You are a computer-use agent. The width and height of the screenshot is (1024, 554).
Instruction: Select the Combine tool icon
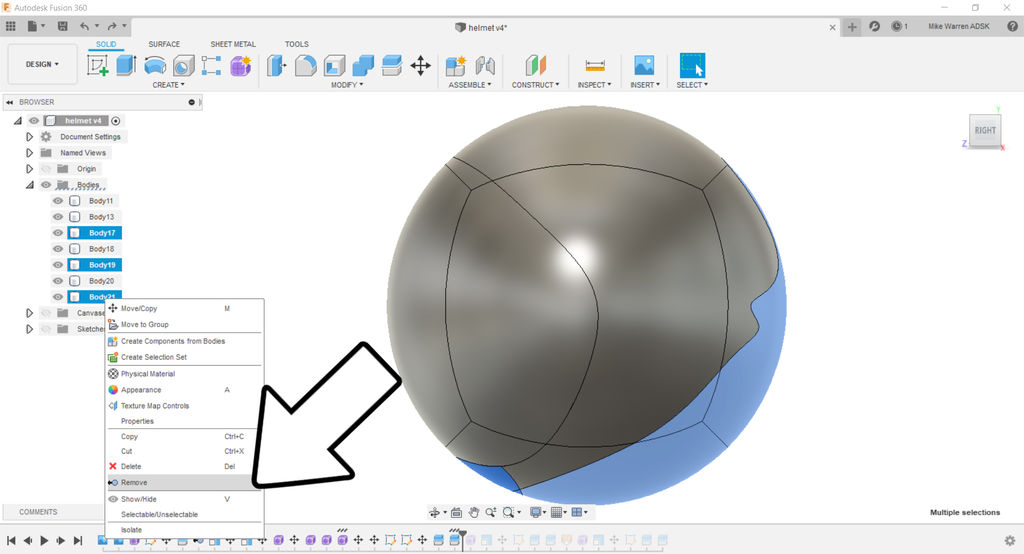[x=363, y=65]
